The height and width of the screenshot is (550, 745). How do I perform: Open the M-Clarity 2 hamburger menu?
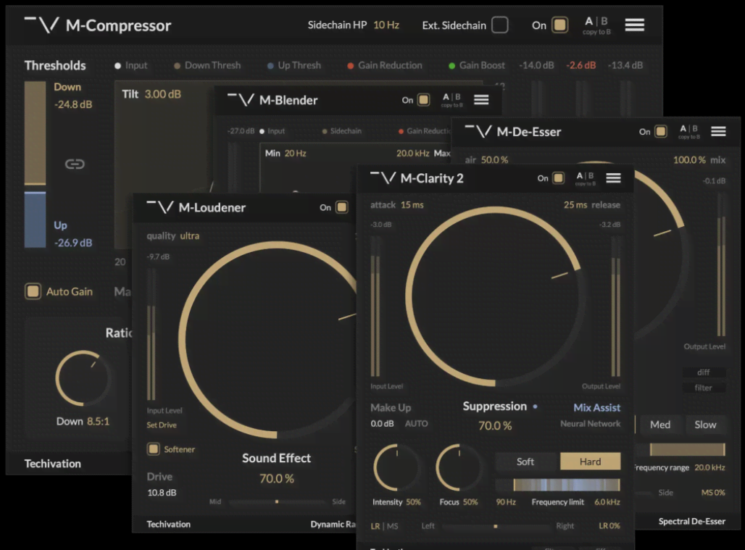[613, 178]
